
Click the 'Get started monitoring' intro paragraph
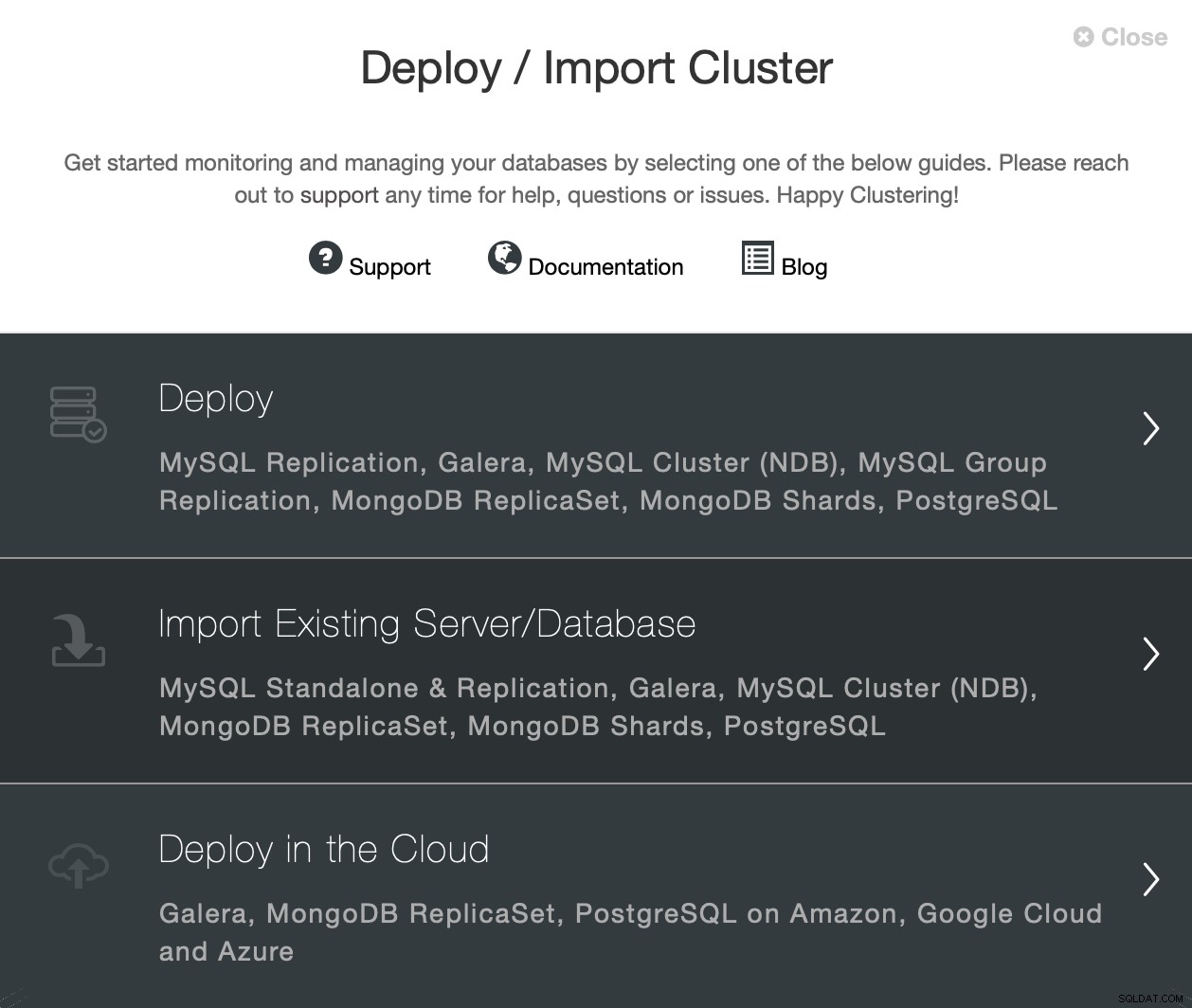tap(596, 179)
